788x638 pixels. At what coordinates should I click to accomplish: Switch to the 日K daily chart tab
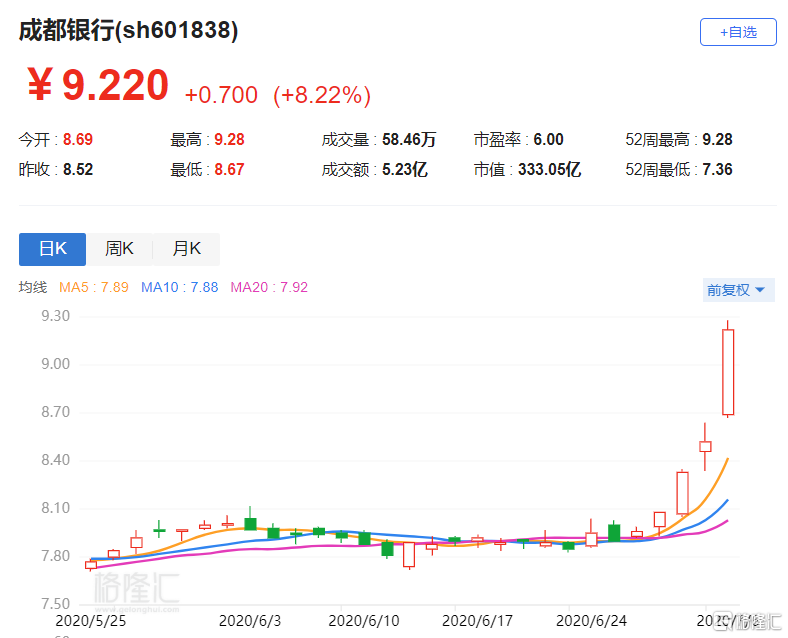[x=52, y=249]
